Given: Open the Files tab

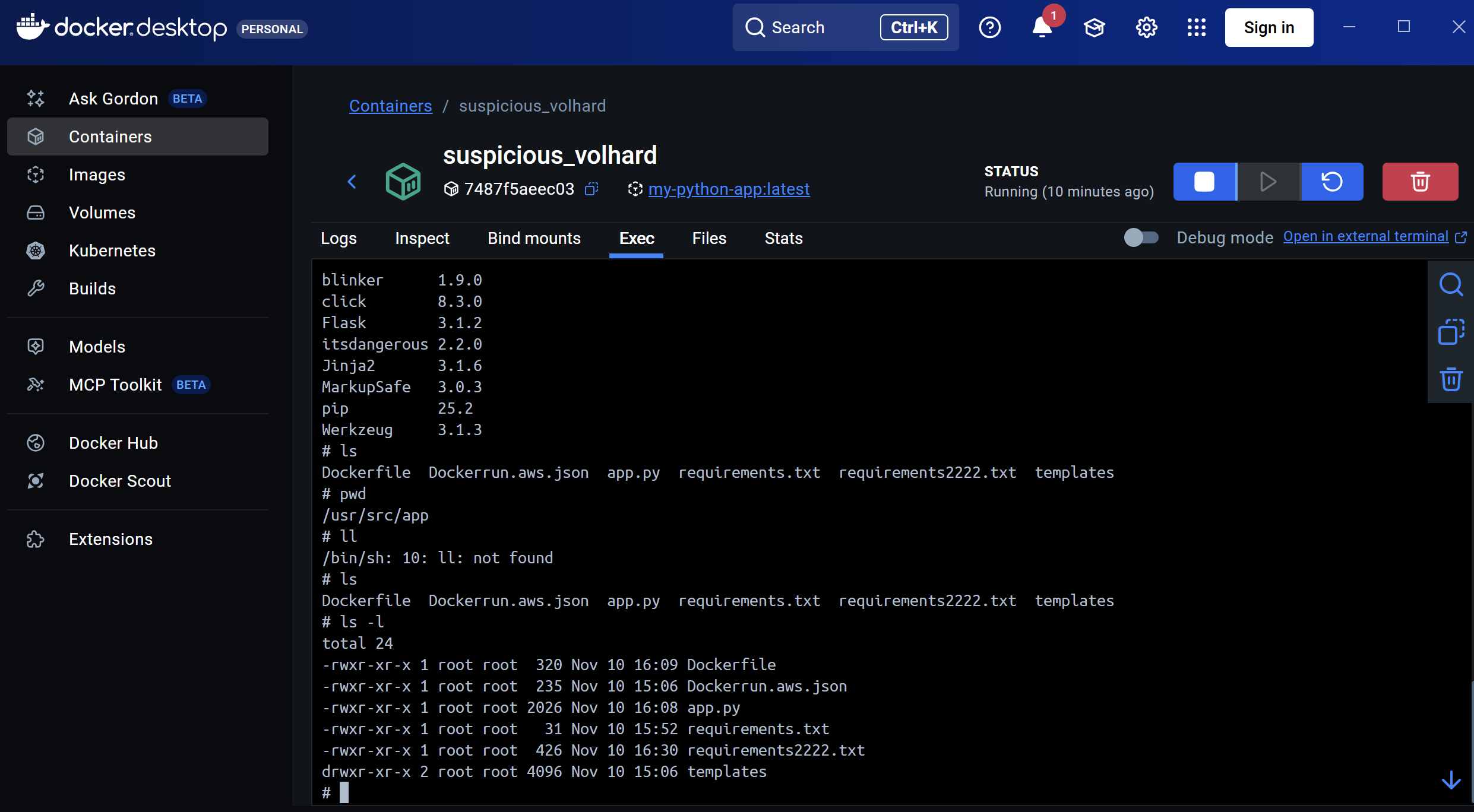Looking at the screenshot, I should (x=709, y=239).
